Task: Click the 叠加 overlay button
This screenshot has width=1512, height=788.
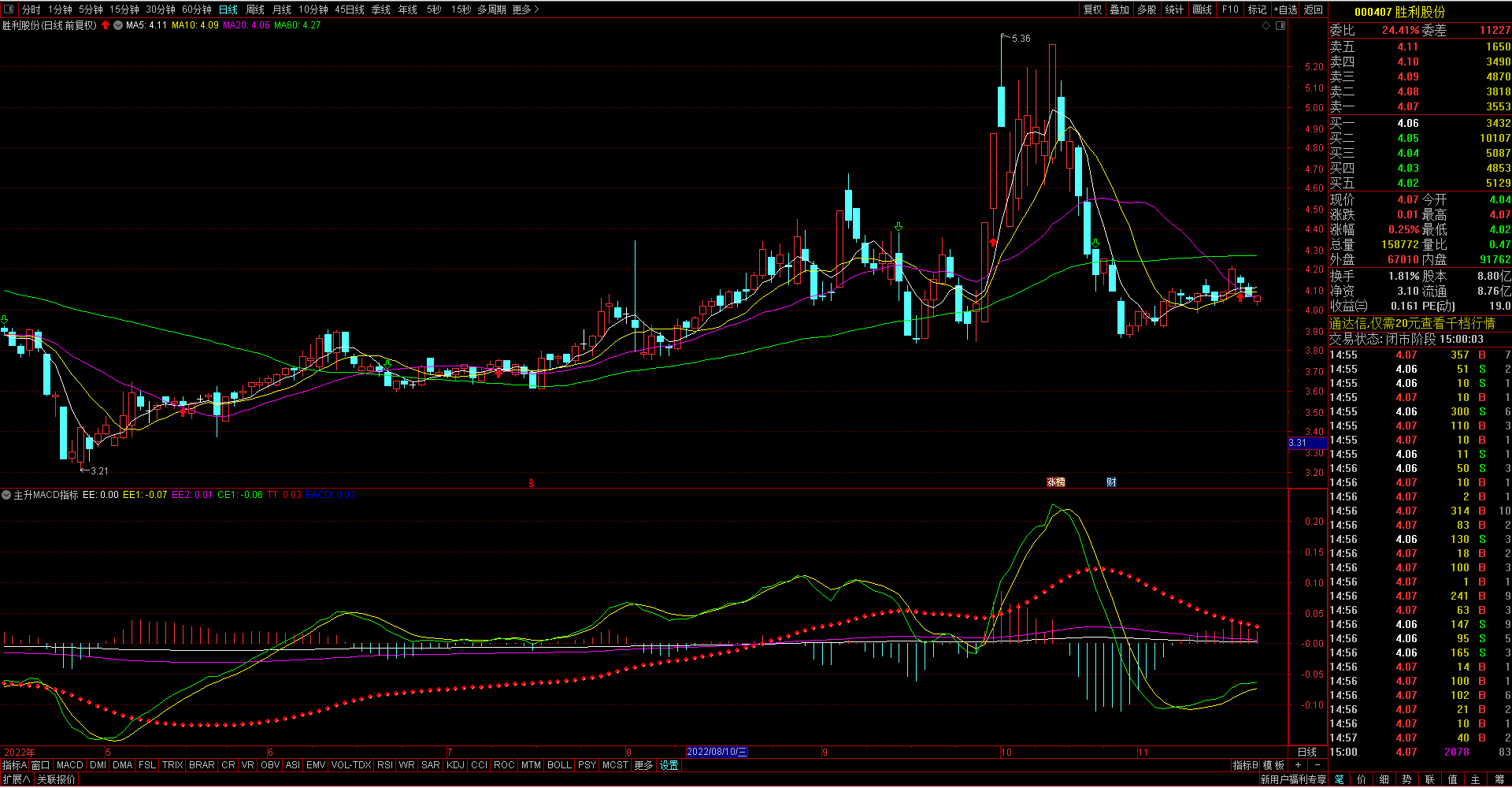Action: coord(1120,9)
